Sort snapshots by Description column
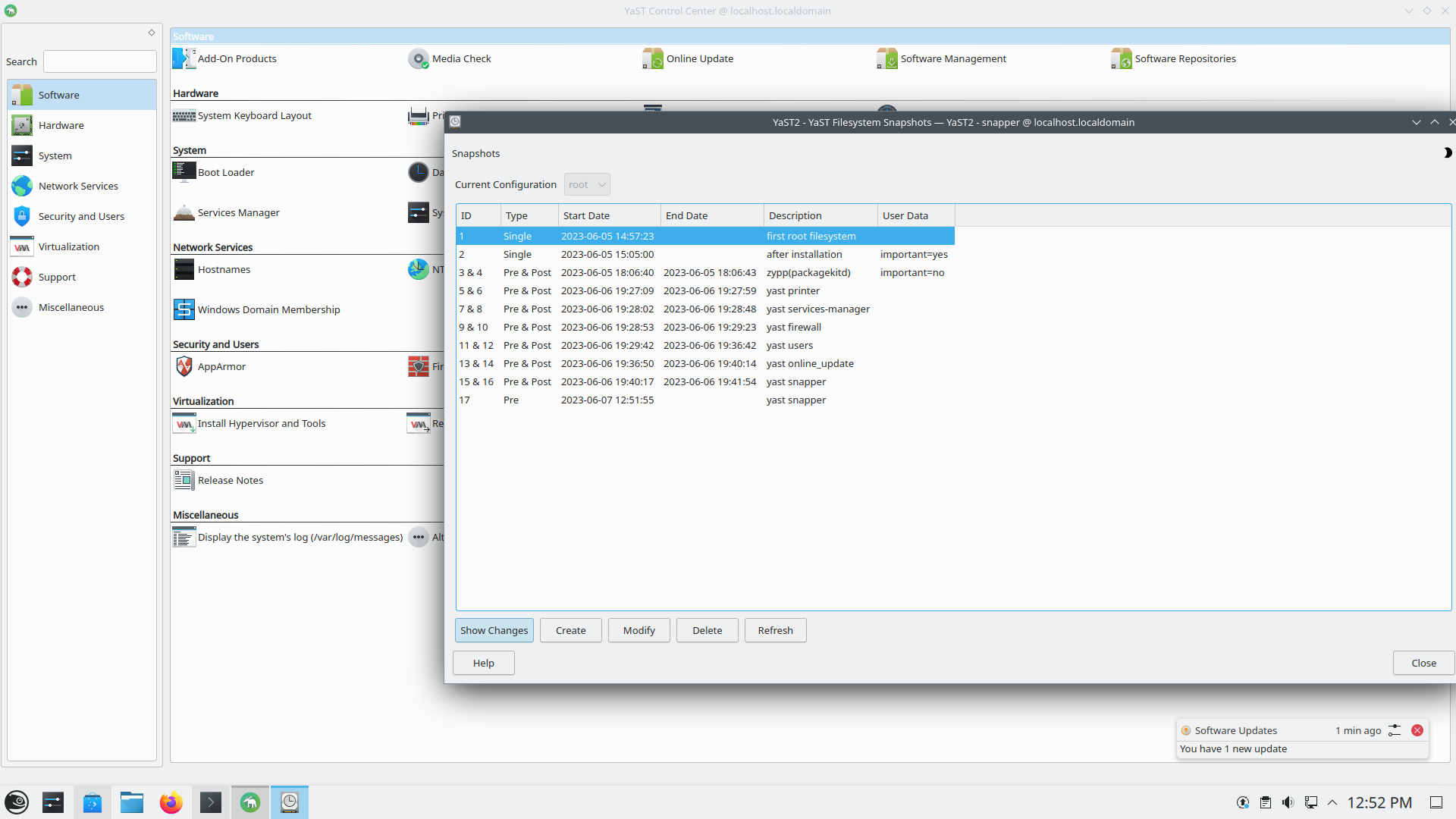This screenshot has width=1456, height=819. tap(821, 215)
